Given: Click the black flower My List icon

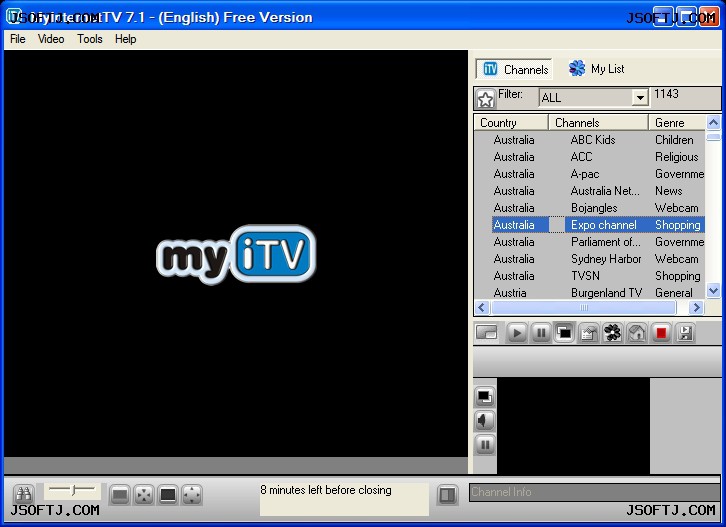Looking at the screenshot, I should (x=613, y=333).
